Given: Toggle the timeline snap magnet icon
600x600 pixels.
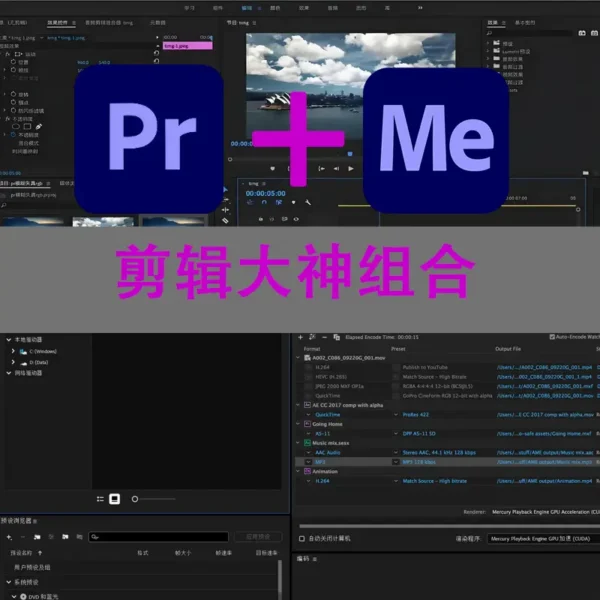Looking at the screenshot, I should [264, 202].
